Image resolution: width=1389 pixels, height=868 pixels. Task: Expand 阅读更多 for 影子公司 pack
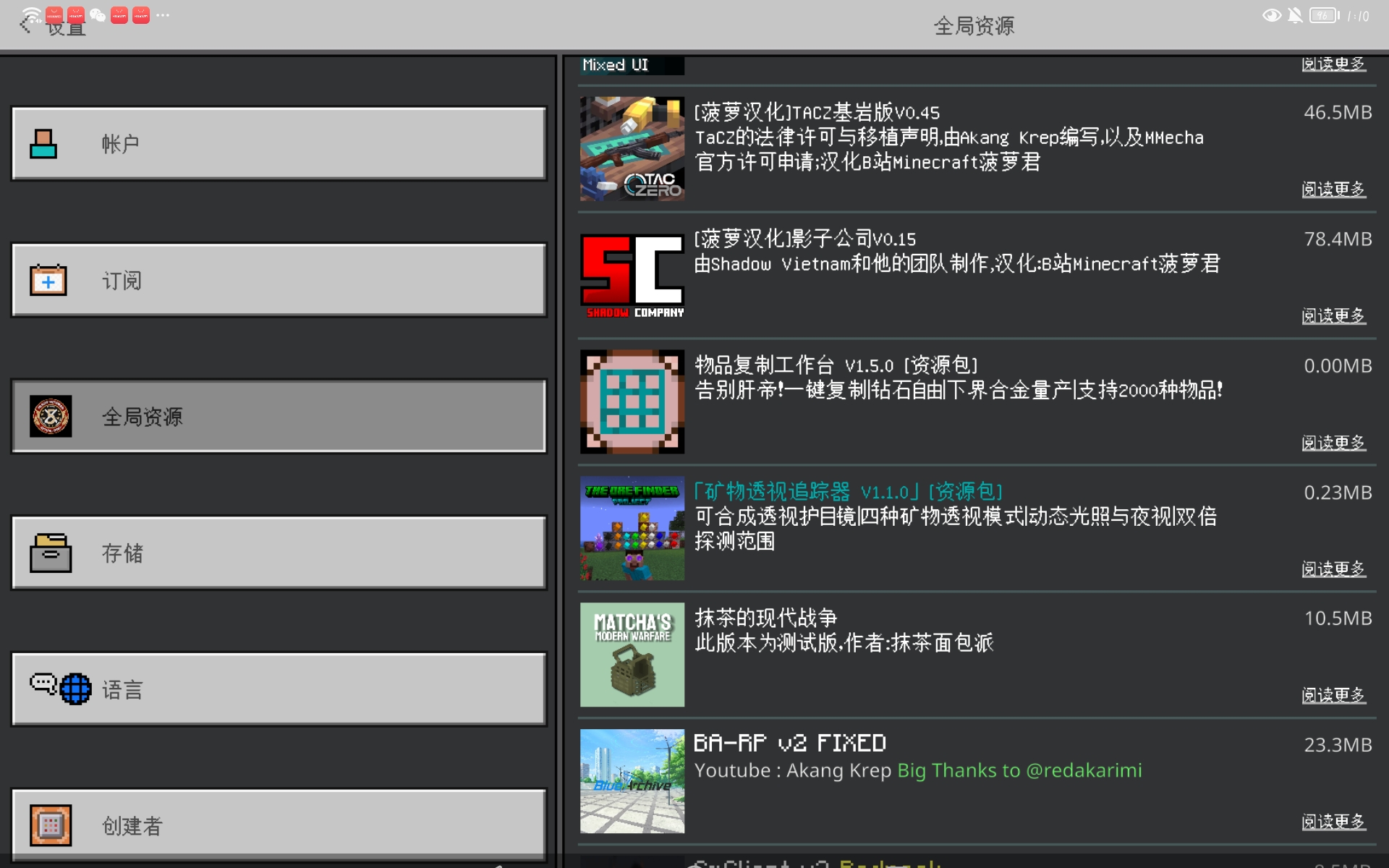click(x=1333, y=316)
